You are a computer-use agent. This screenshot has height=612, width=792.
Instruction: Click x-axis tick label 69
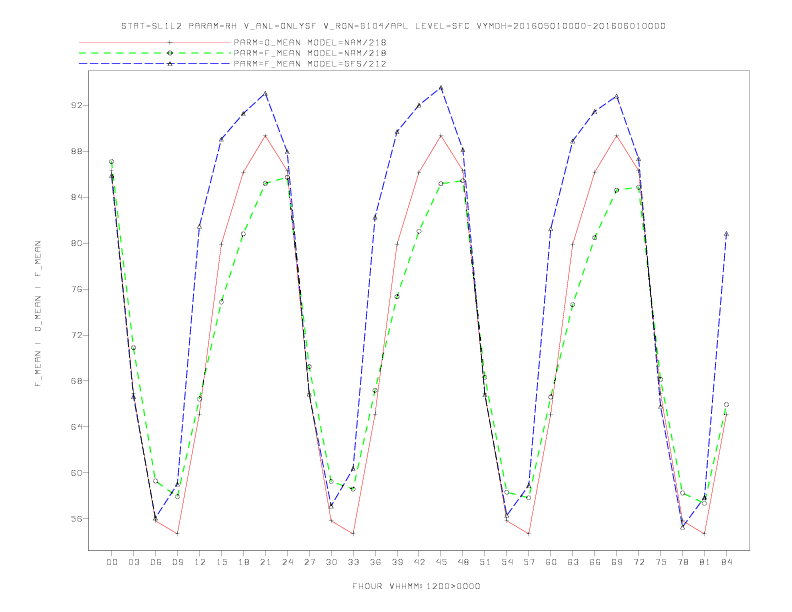[617, 562]
